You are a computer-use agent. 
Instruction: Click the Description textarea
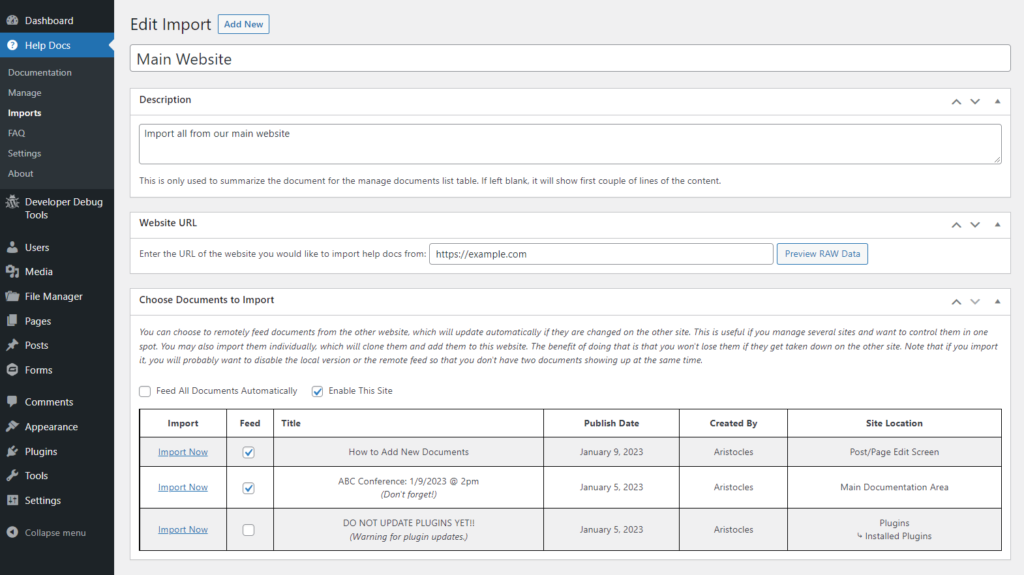[570, 144]
